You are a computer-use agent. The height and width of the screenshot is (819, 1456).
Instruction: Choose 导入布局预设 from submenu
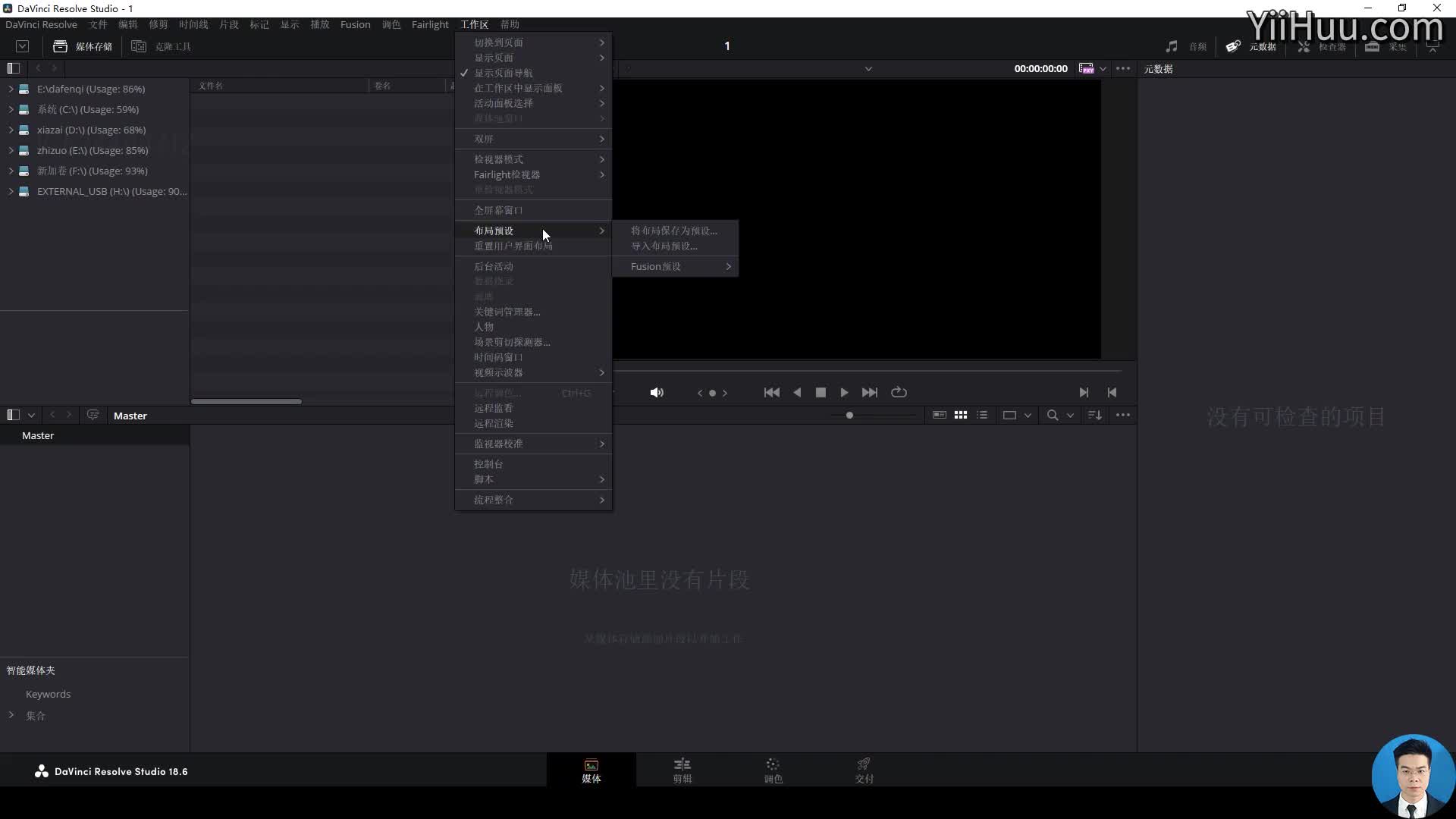tap(674, 246)
